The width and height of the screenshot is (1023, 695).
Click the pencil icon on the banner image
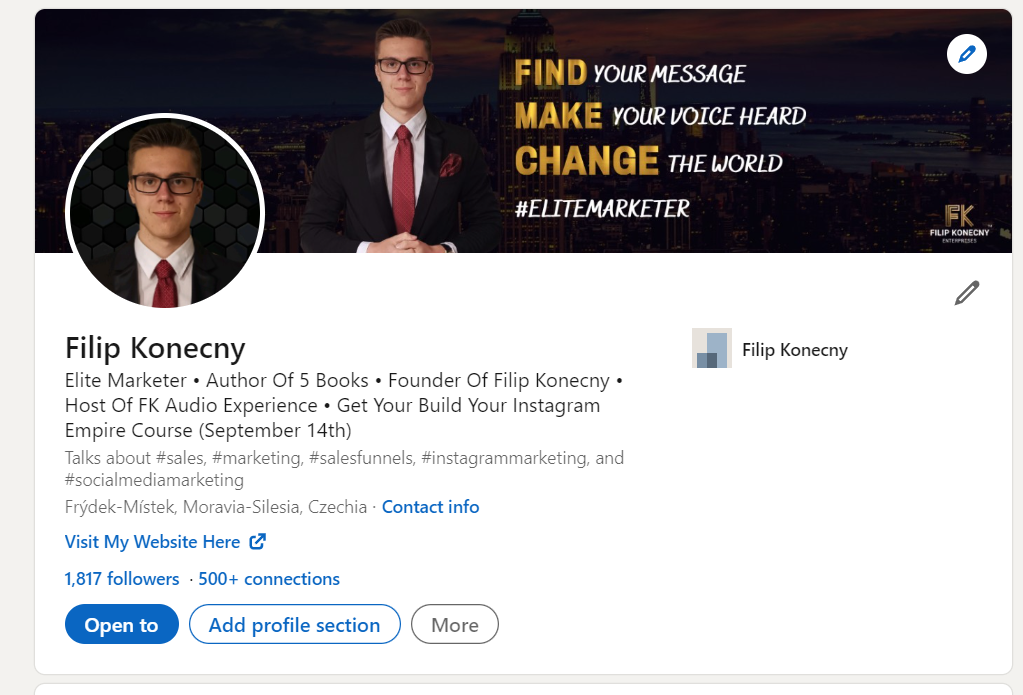coord(965,54)
